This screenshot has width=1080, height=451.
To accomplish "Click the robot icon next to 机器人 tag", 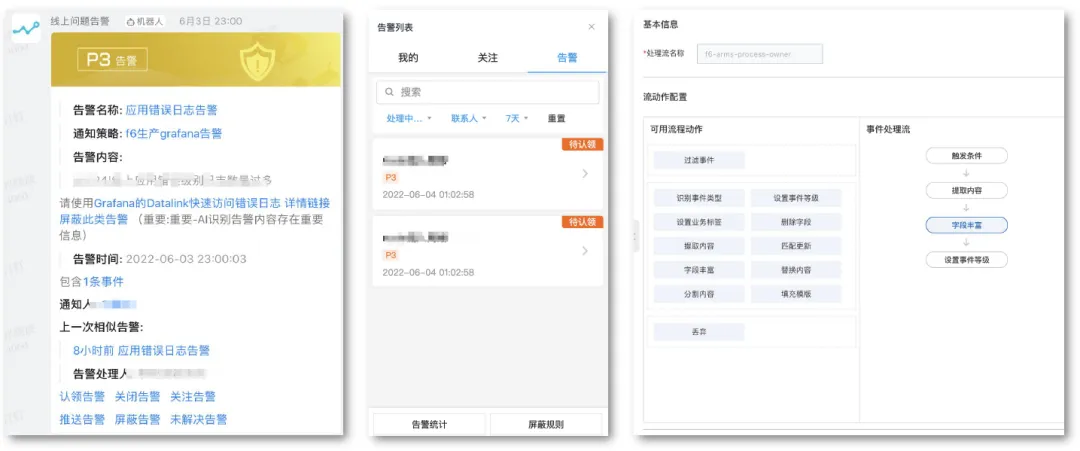I will coord(131,21).
